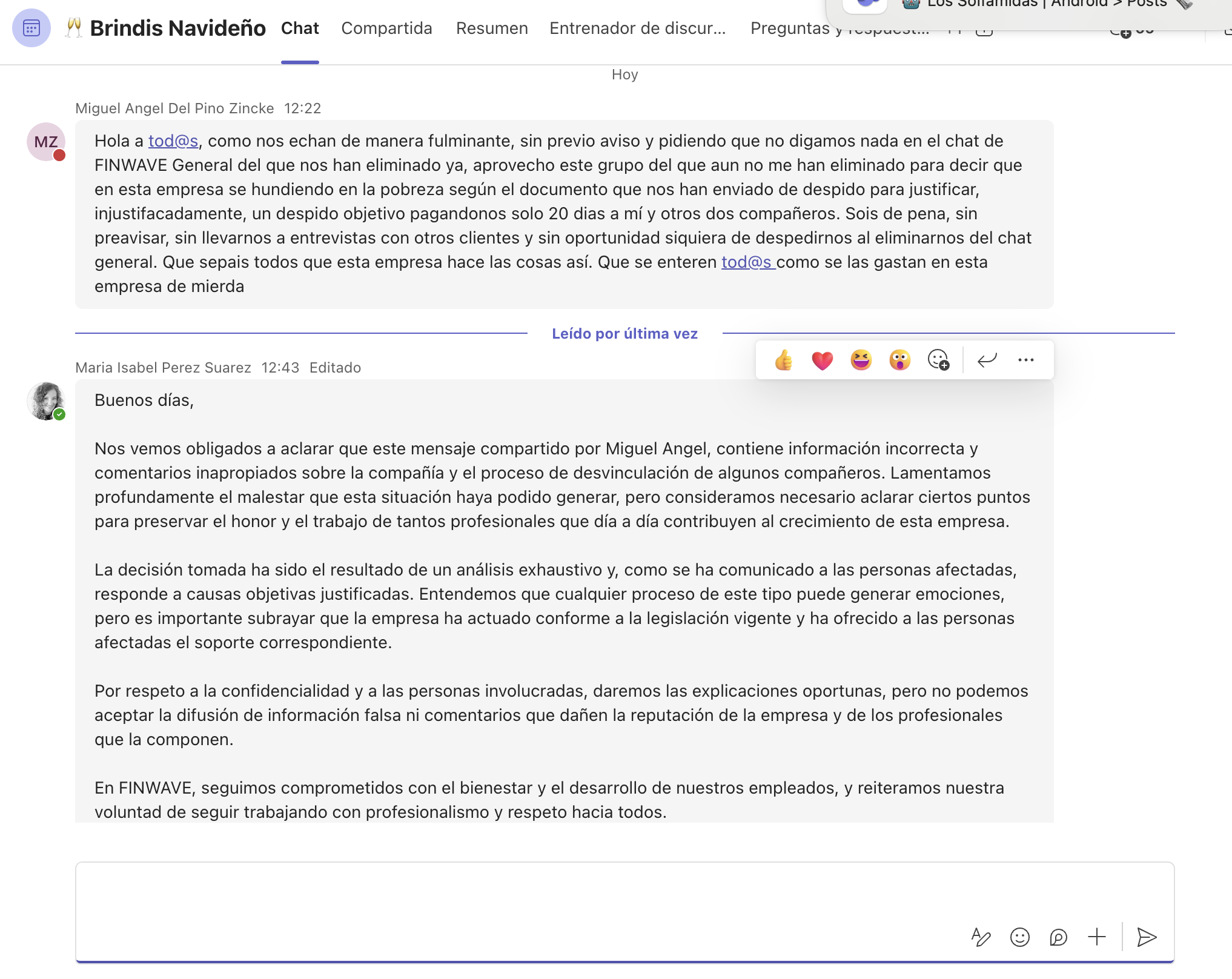This screenshot has width=1232, height=979.
Task: React with thumbs up emoji
Action: [x=783, y=360]
